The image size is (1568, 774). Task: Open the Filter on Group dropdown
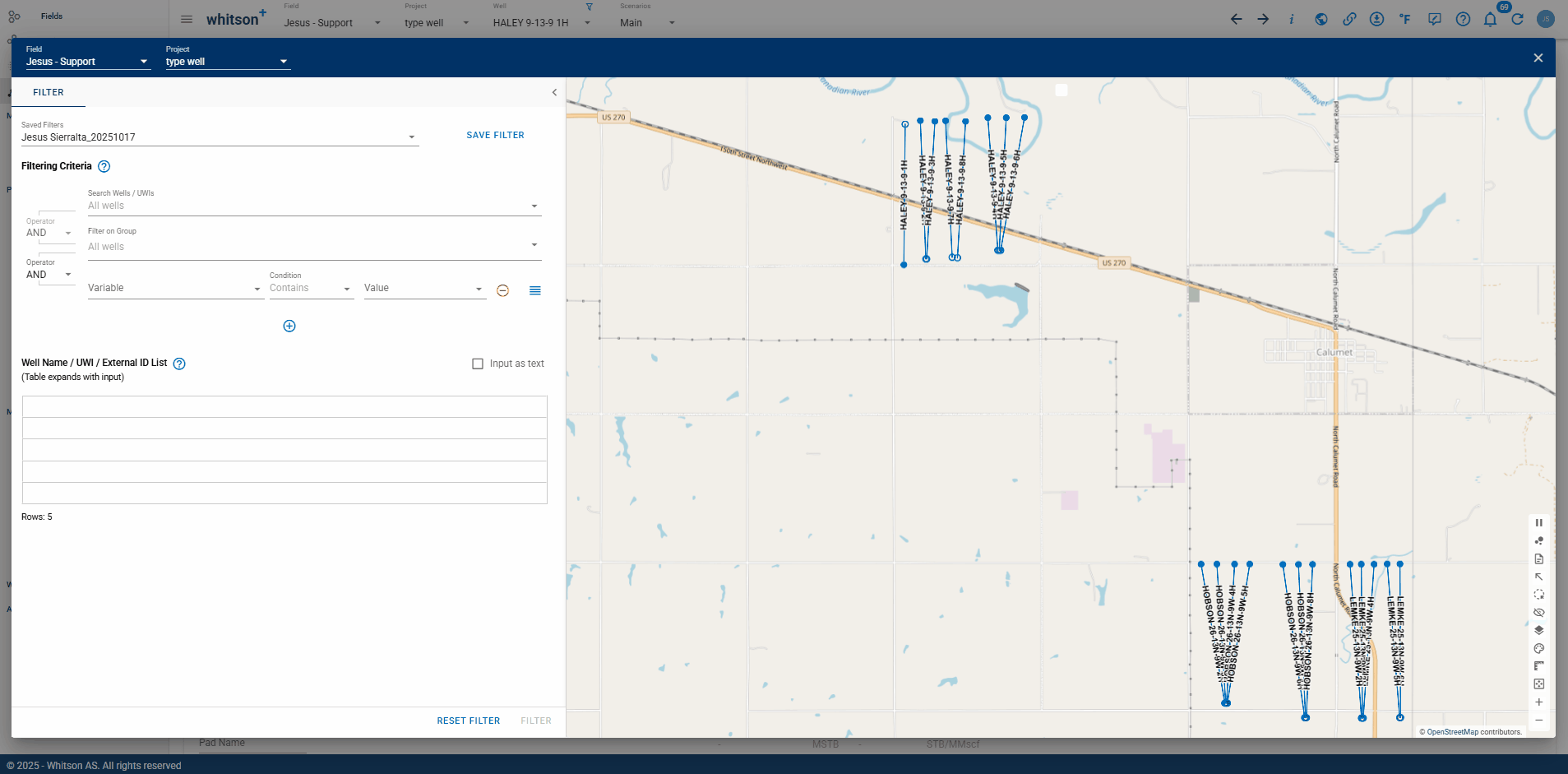click(x=534, y=245)
